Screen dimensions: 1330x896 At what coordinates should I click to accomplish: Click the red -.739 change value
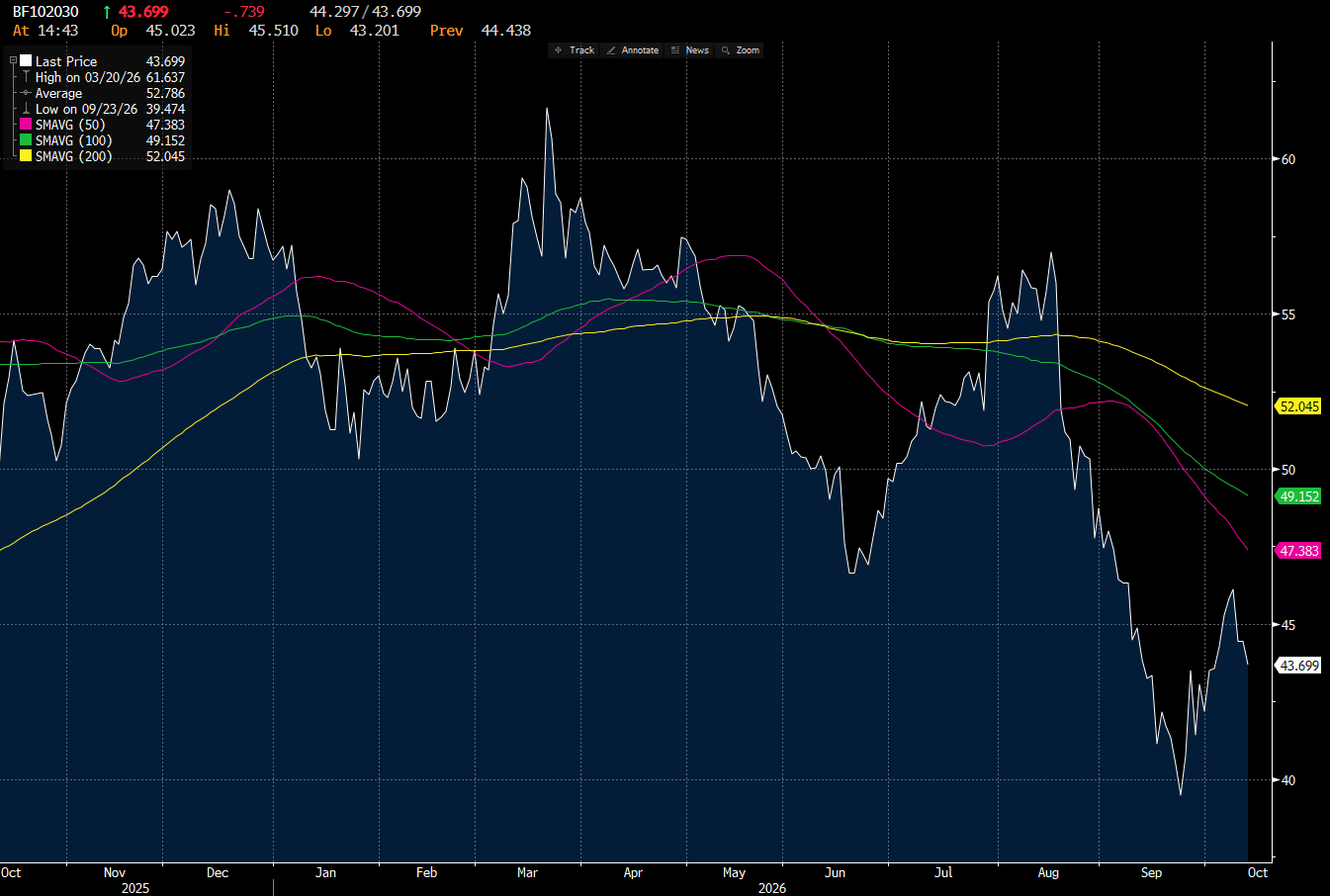pyautogui.click(x=244, y=12)
